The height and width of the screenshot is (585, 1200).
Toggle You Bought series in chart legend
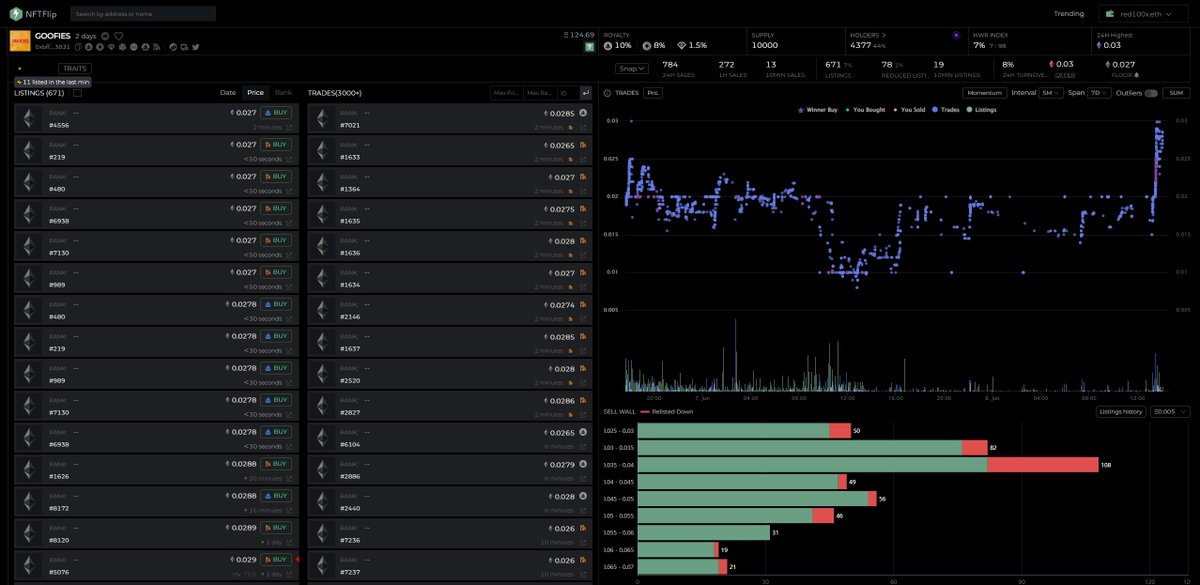tap(866, 109)
